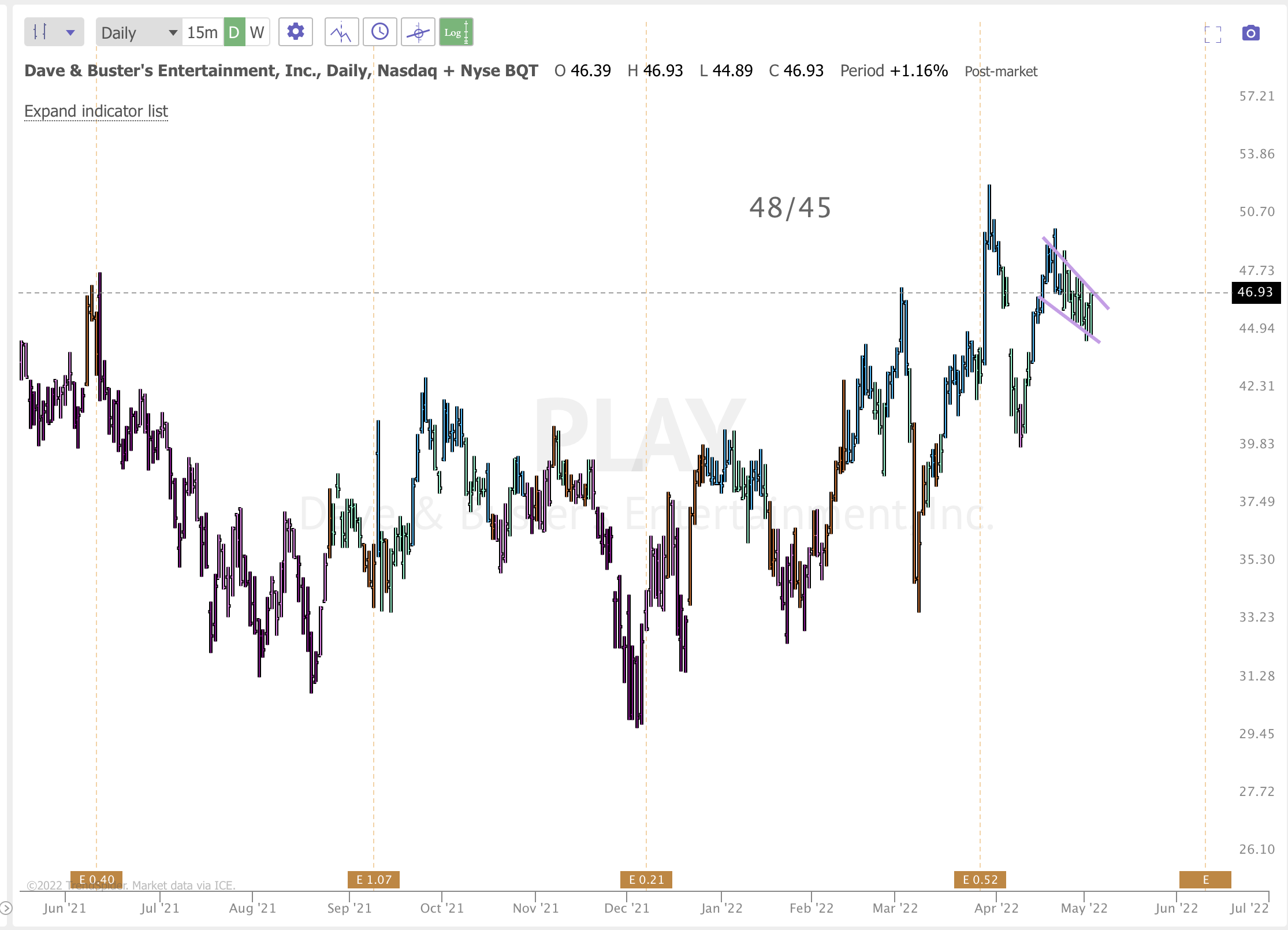This screenshot has width=1288, height=930.
Task: Open the time axis clock tool
Action: 380,32
